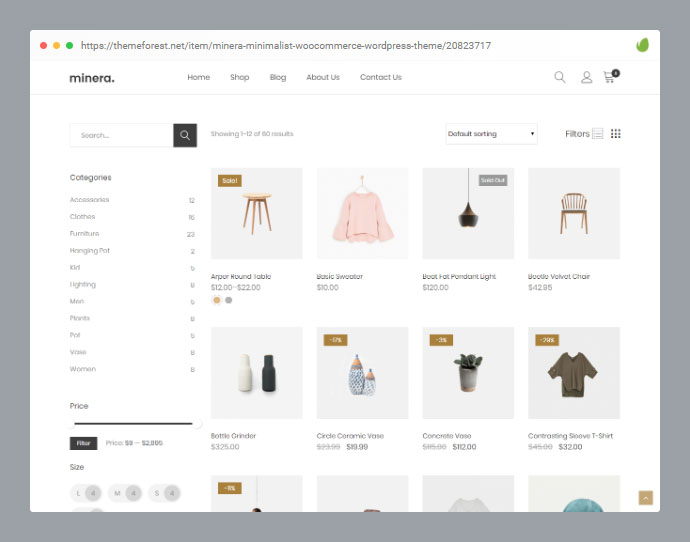Click the browser URL address text
Image resolution: width=690 pixels, height=542 pixels.
click(286, 45)
